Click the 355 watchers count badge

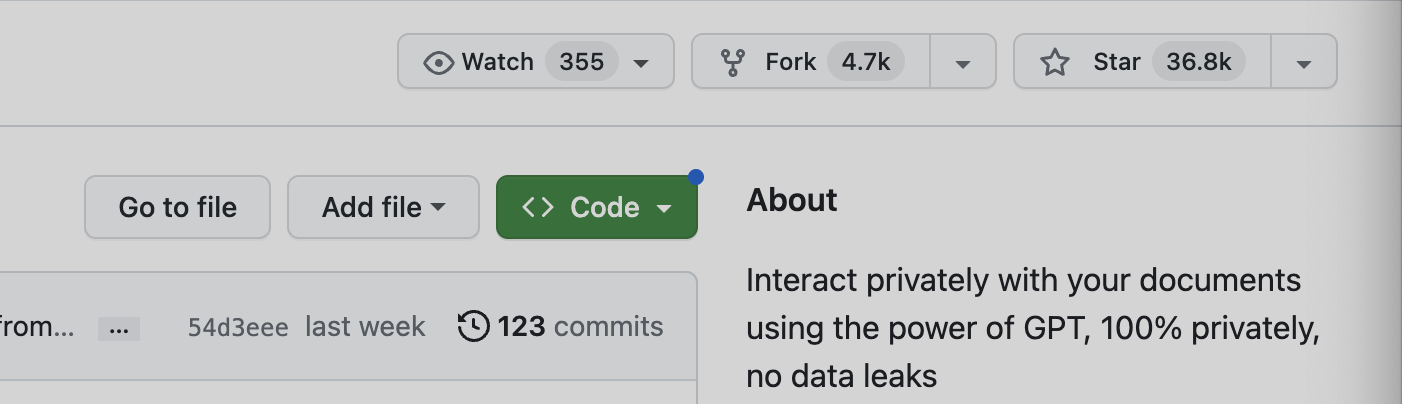pyautogui.click(x=581, y=63)
